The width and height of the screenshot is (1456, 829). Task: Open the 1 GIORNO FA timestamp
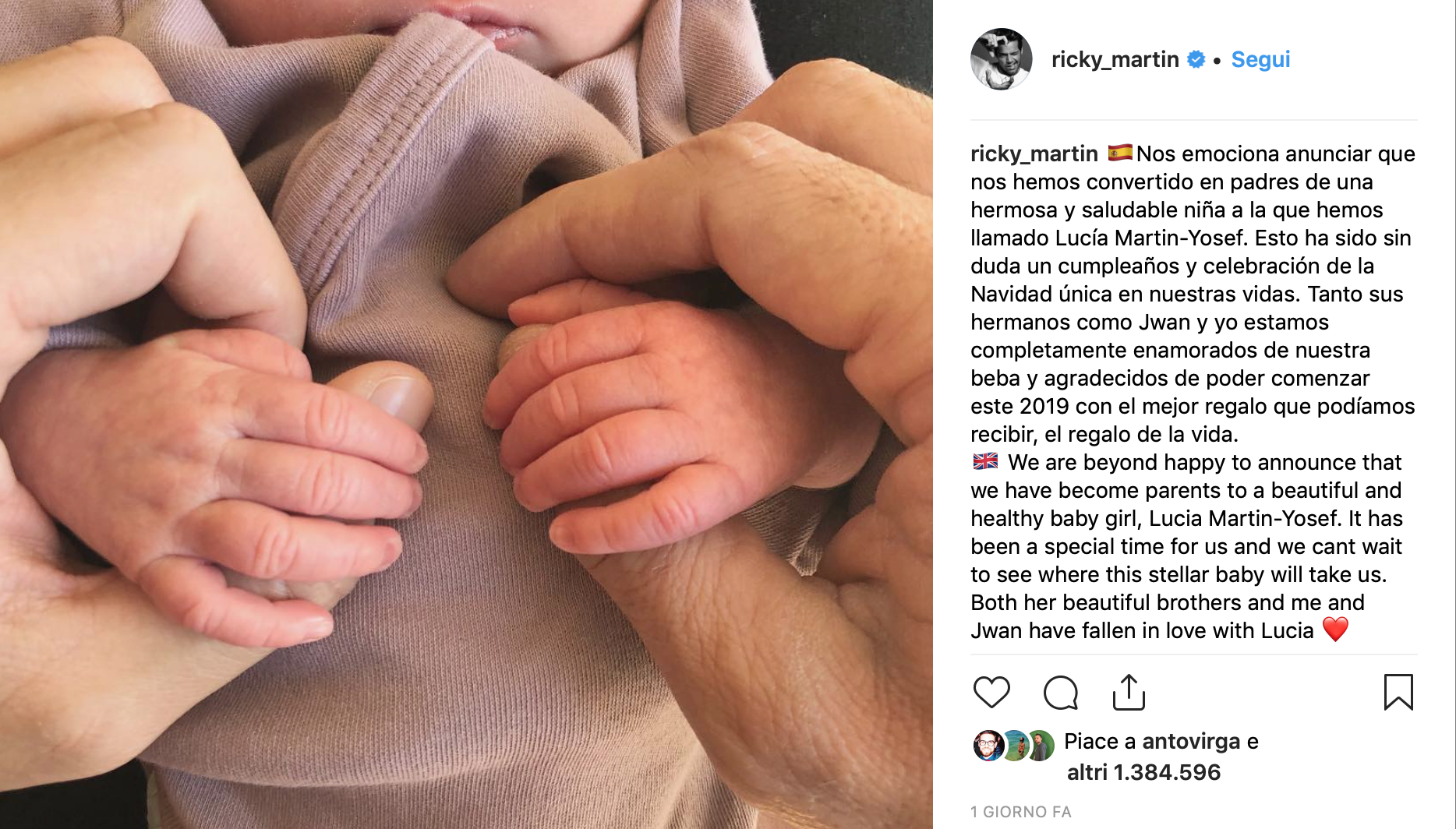coord(1021,812)
